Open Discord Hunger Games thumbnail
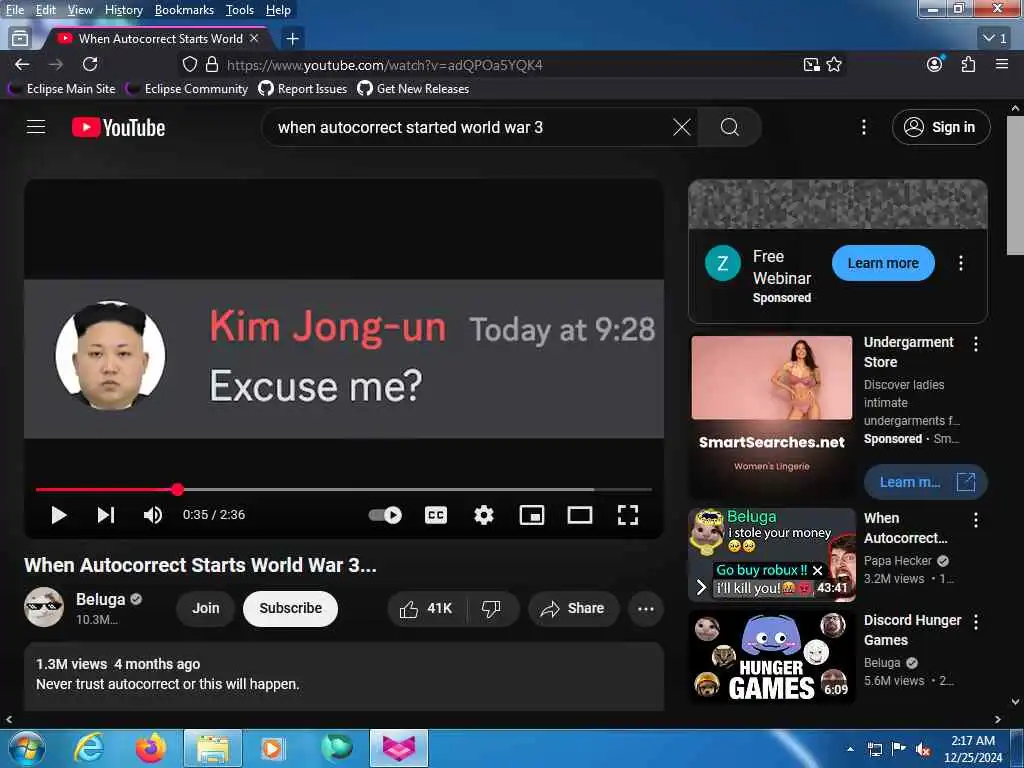This screenshot has width=1024, height=768. 772,656
